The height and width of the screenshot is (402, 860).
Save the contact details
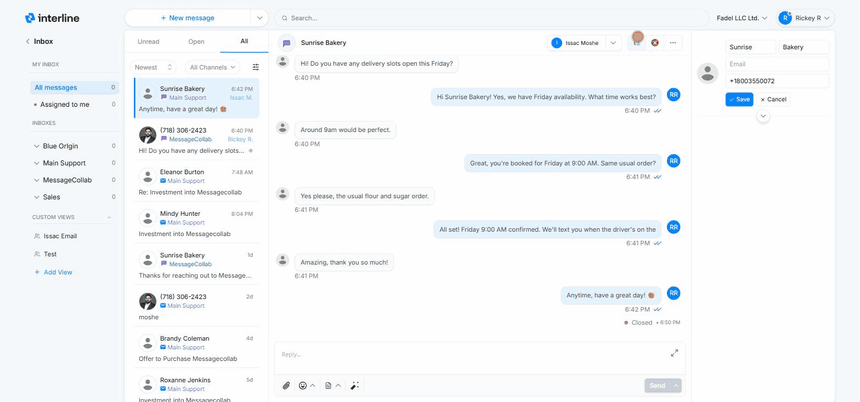pos(739,99)
